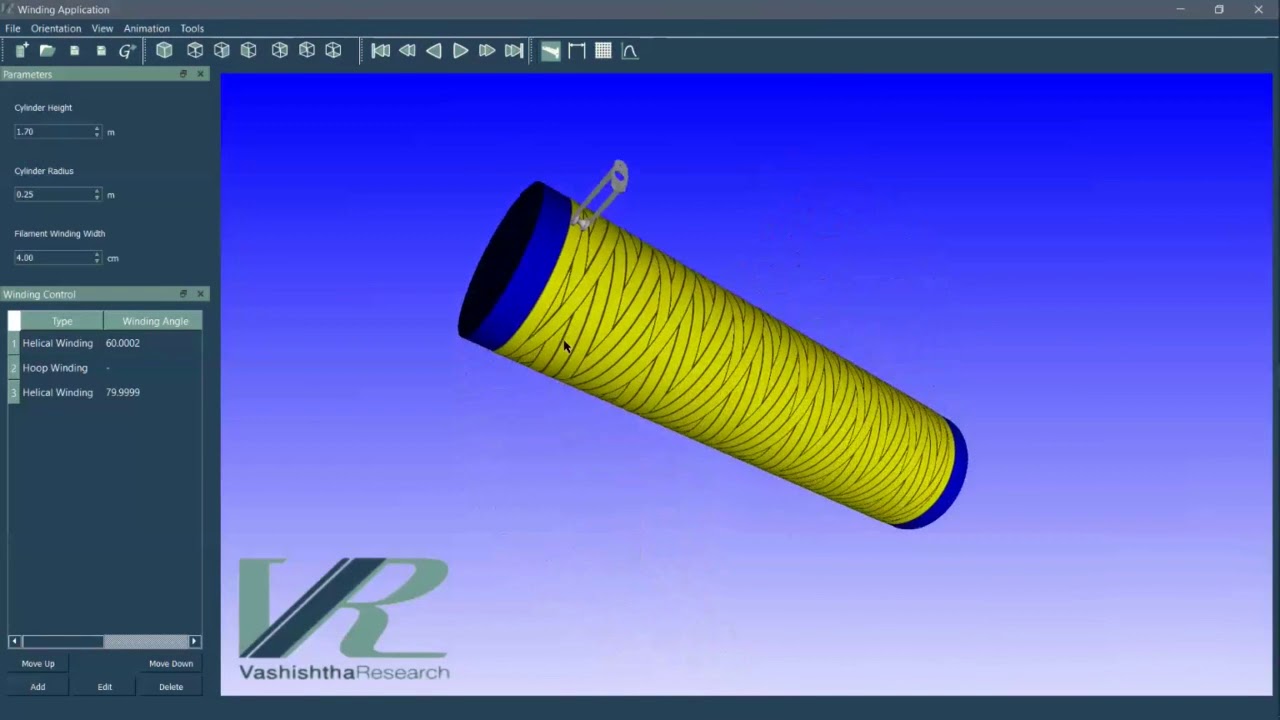
Task: Select the seventh cube orientation icon
Action: click(334, 50)
